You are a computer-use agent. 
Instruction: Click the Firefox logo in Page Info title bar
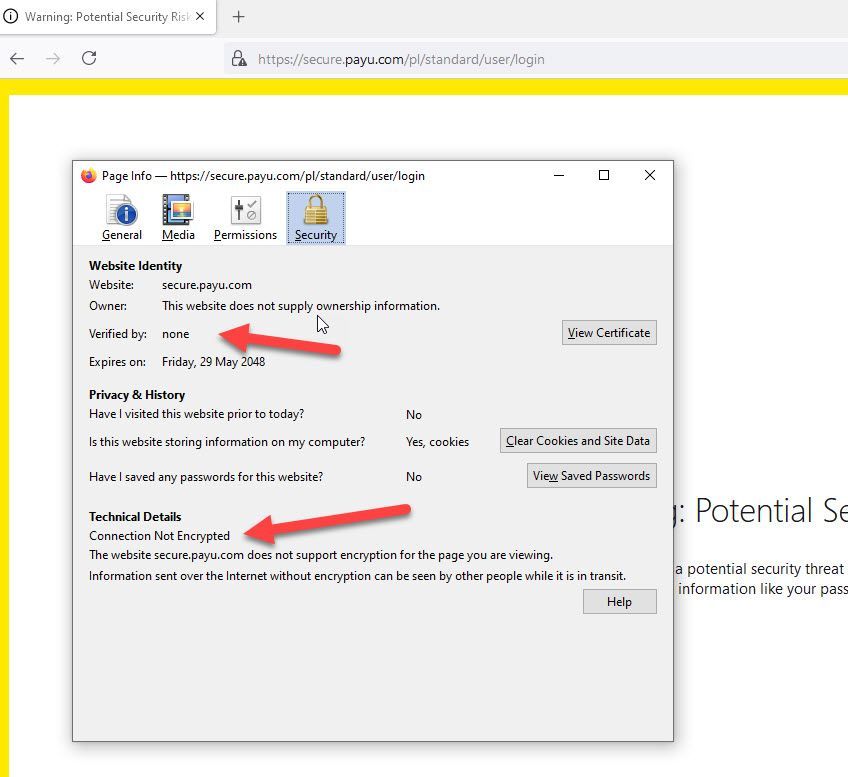click(x=89, y=176)
